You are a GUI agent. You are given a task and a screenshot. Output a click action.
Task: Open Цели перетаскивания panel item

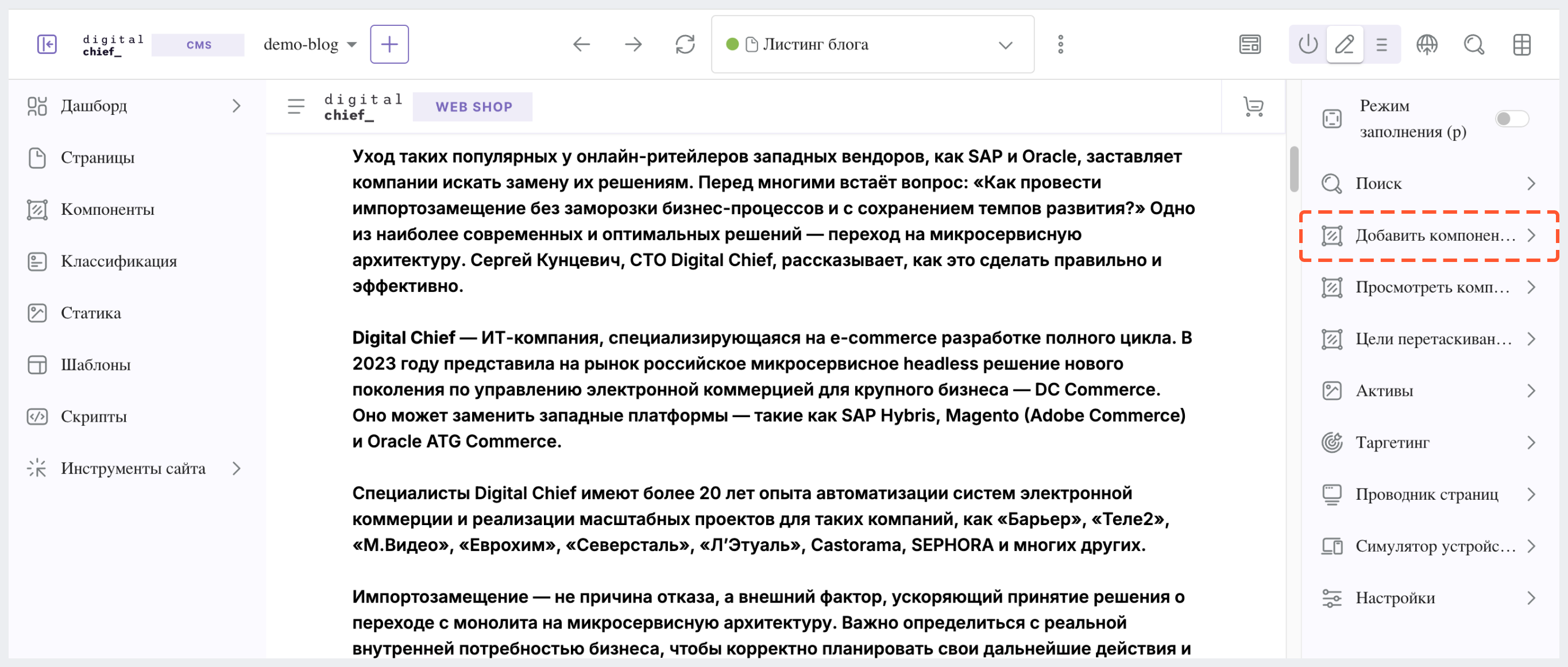[1428, 338]
